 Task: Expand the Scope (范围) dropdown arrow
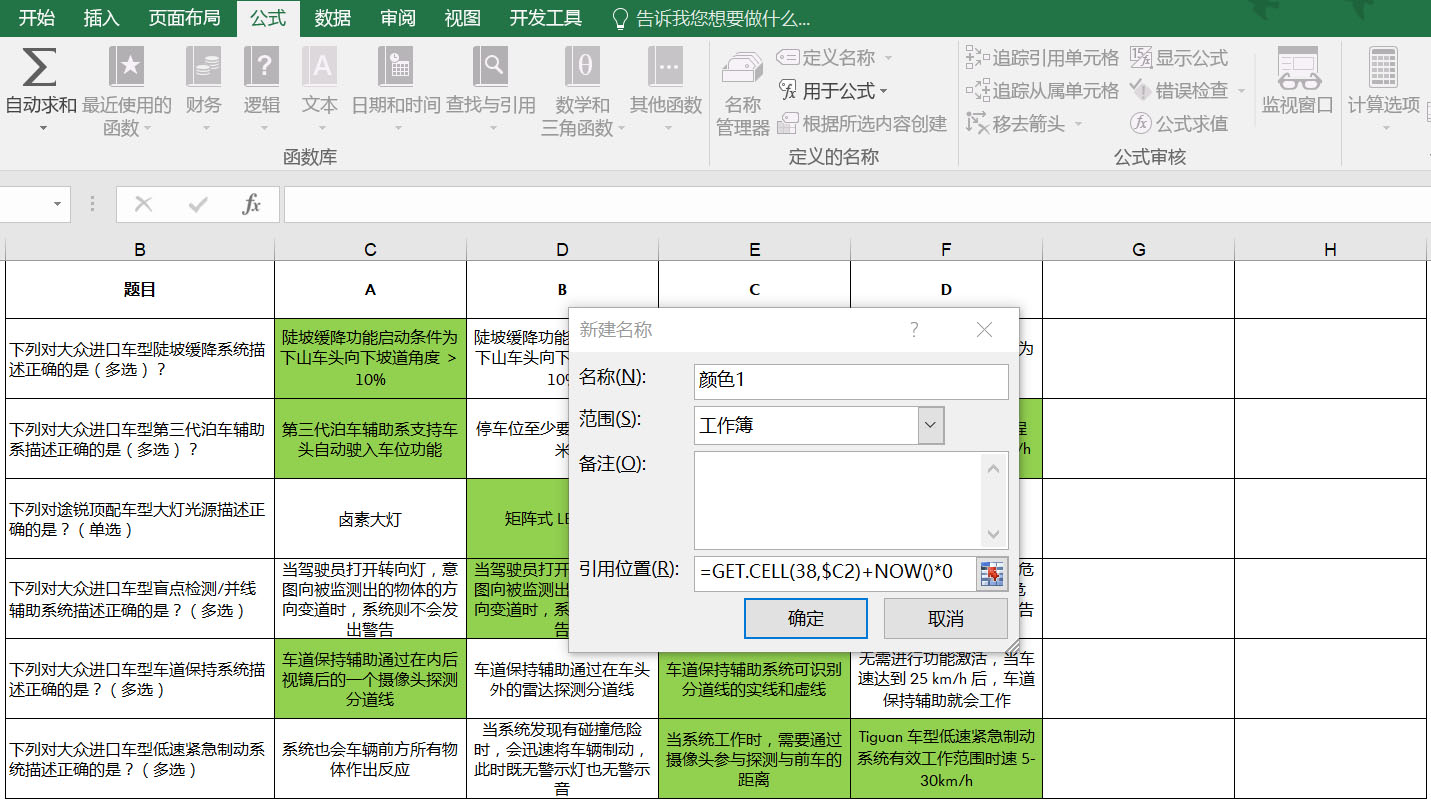pyautogui.click(x=931, y=426)
